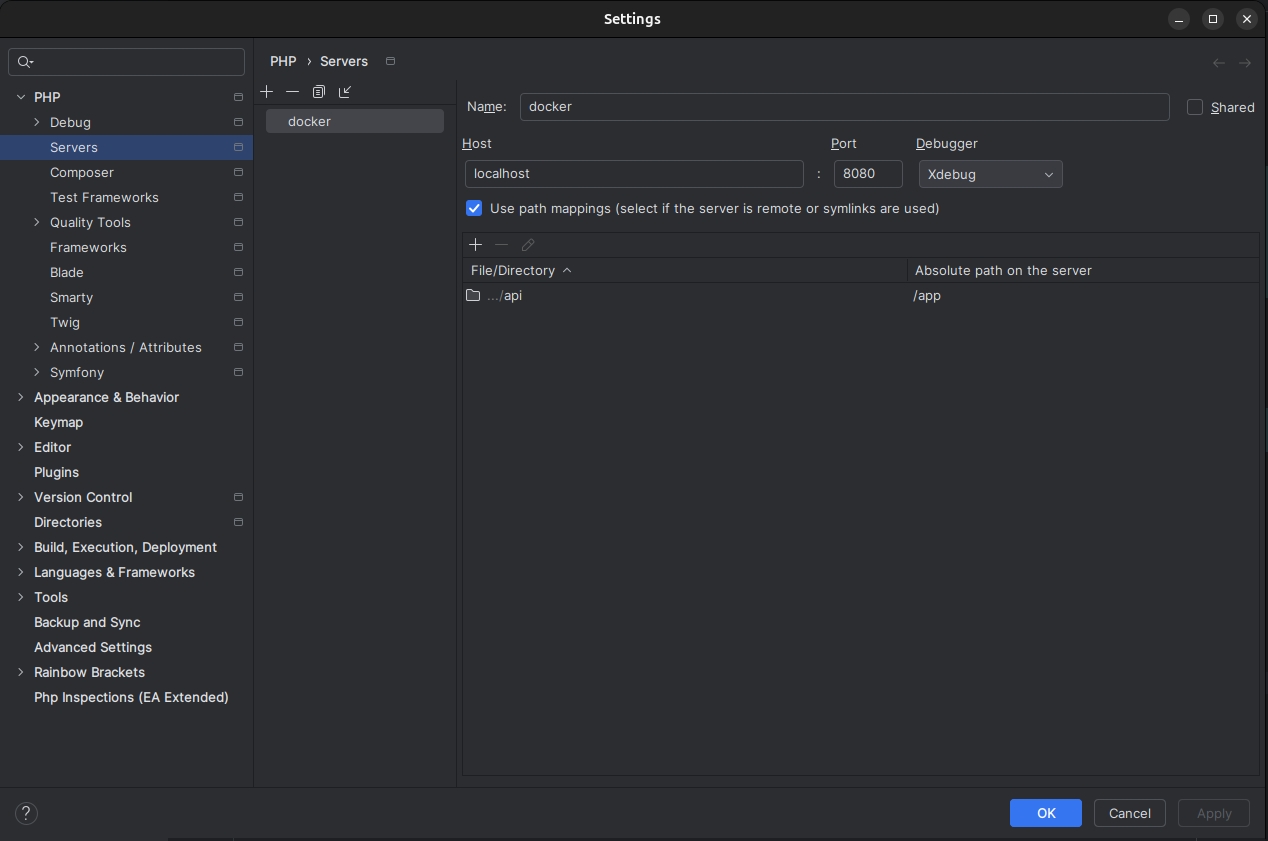Add a new path mapping row
Screen dimensions: 1268x841
[x=475, y=245]
